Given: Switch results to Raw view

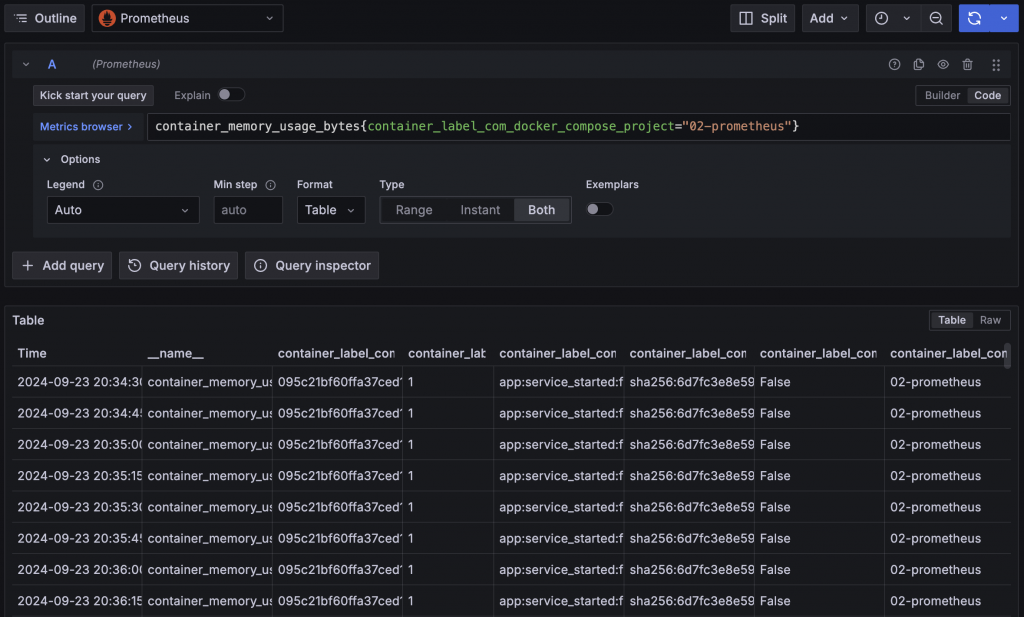Looking at the screenshot, I should 990,320.
